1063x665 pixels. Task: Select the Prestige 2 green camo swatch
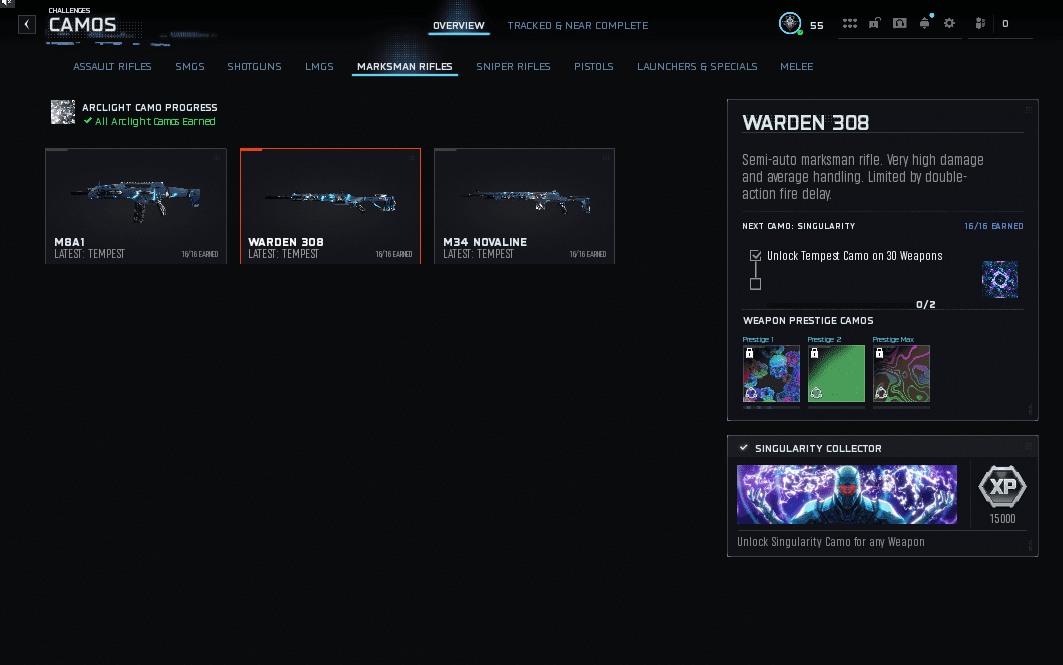coord(836,374)
